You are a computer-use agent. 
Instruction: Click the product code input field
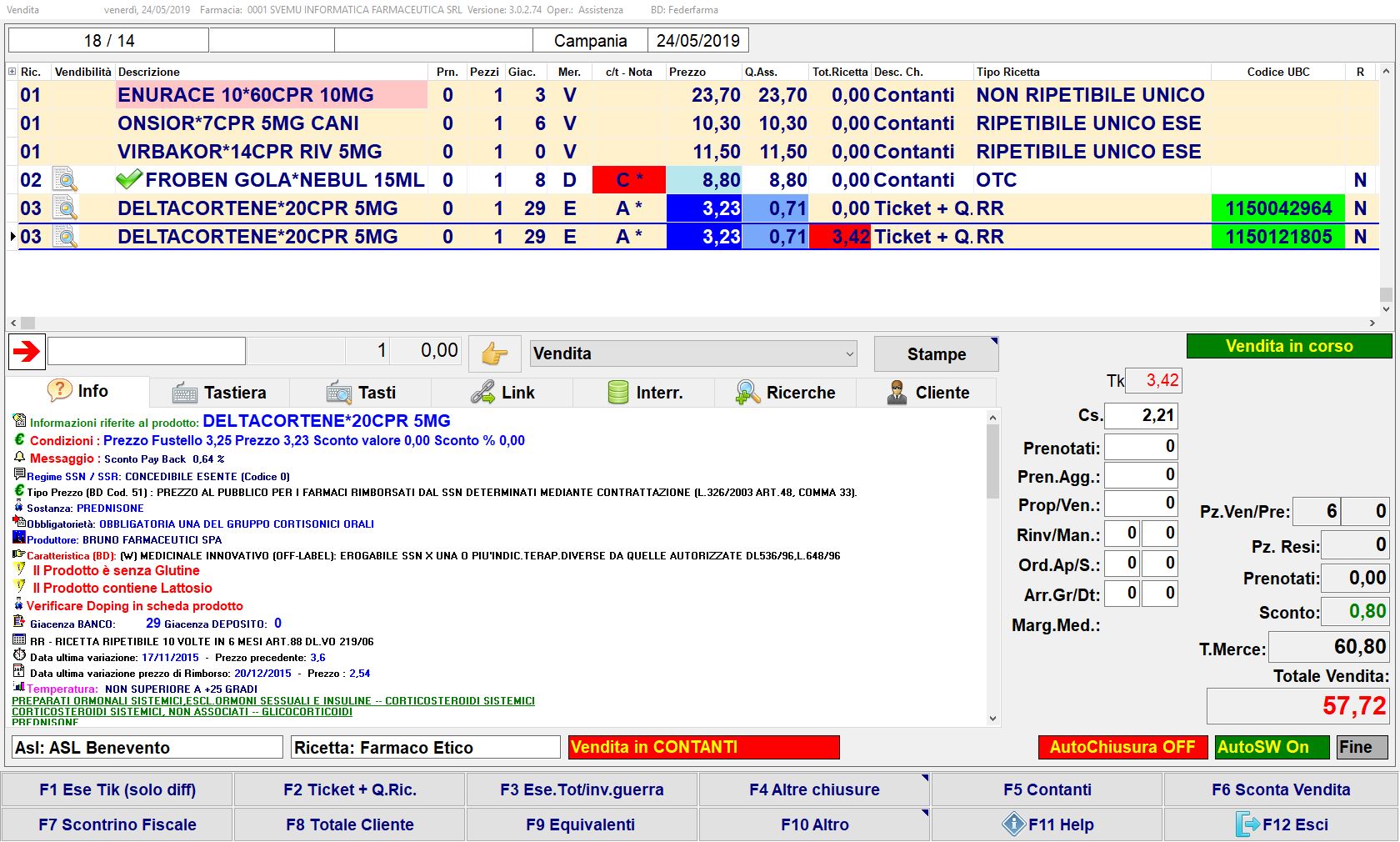tap(147, 351)
